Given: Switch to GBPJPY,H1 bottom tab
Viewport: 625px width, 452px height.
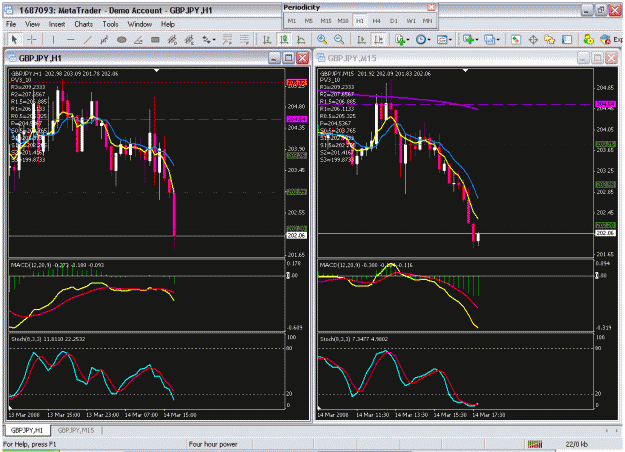Looking at the screenshot, I should coord(27,430).
